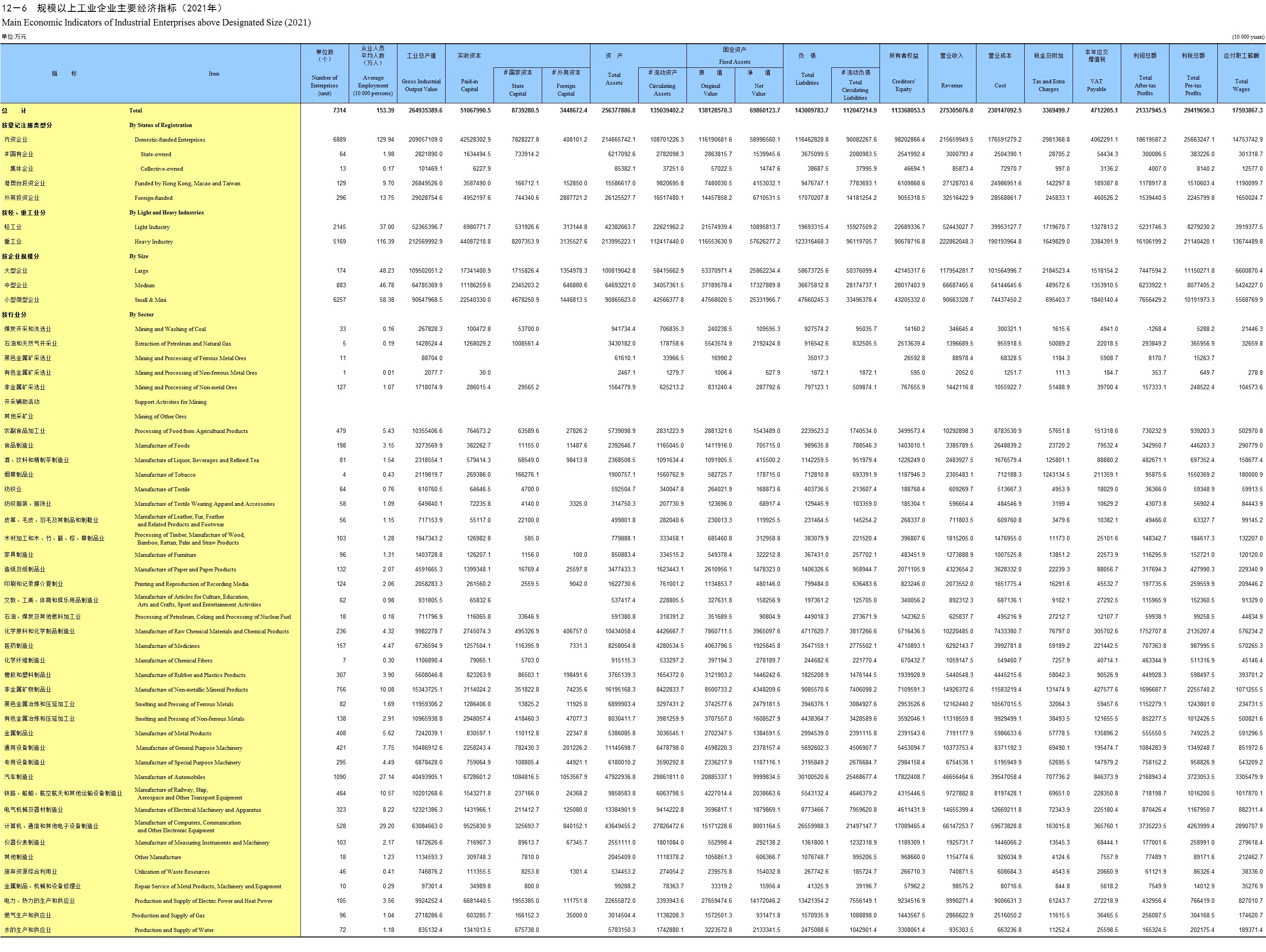
Task: Click the 'Small & Mini' row label
Action: pyautogui.click(x=151, y=300)
